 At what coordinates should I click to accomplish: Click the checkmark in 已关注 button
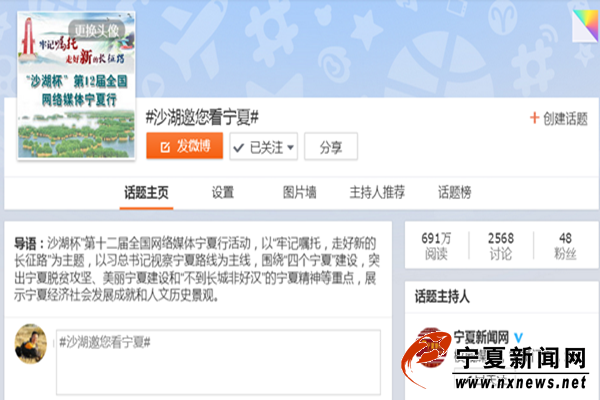click(x=238, y=147)
